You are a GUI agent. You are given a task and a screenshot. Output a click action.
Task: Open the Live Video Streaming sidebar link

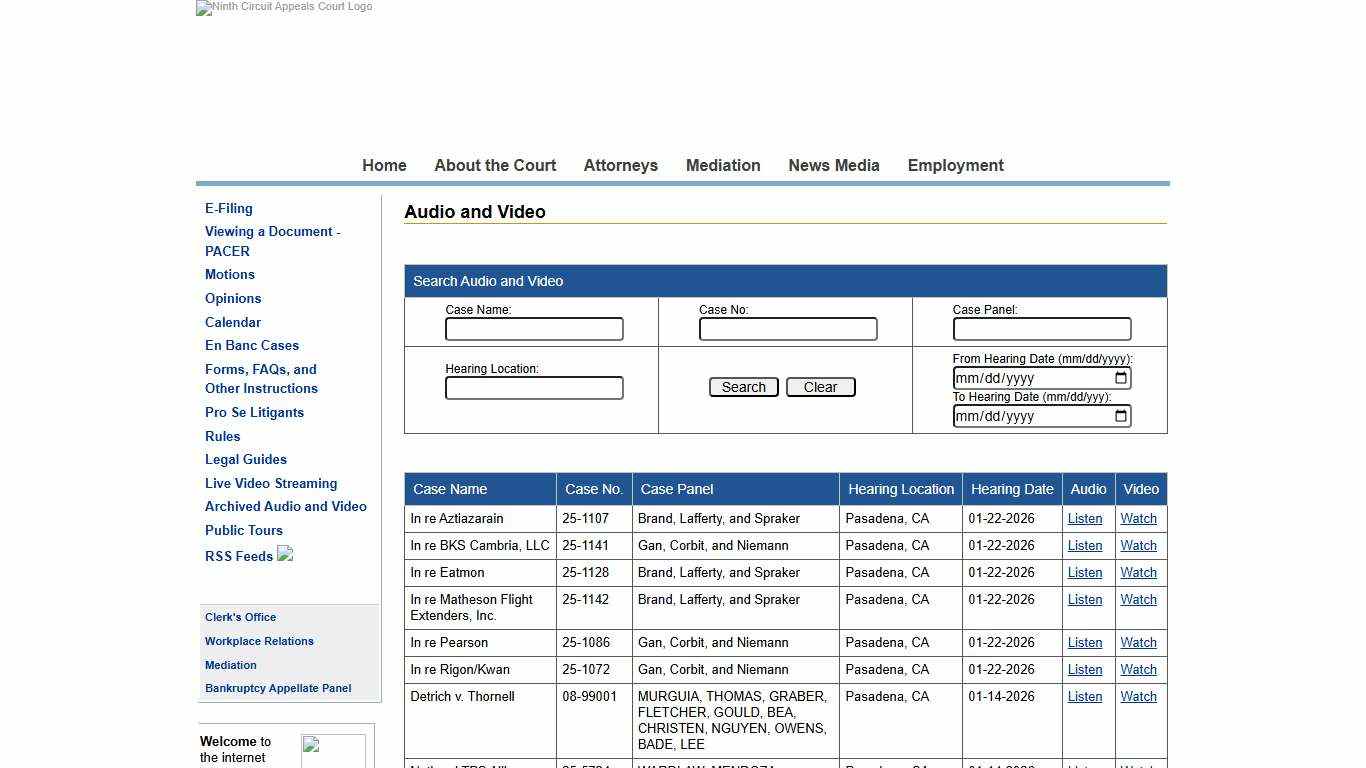pos(271,483)
